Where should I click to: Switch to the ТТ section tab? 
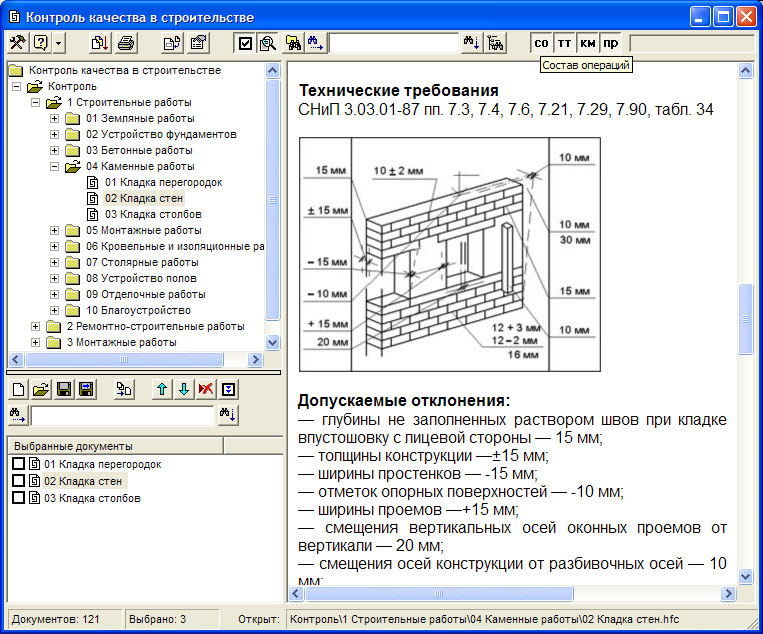[564, 43]
